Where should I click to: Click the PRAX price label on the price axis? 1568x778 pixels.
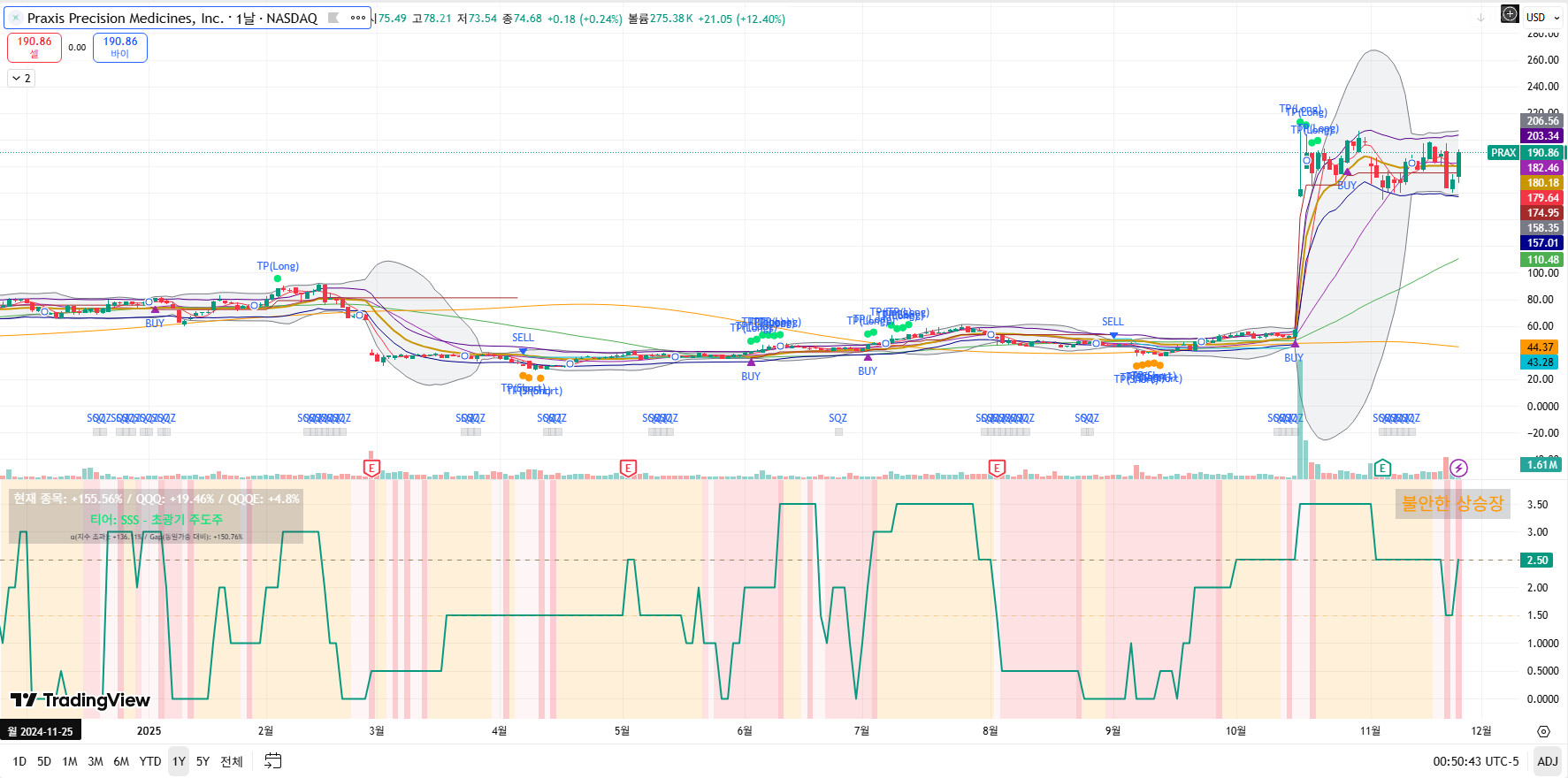pos(1503,153)
